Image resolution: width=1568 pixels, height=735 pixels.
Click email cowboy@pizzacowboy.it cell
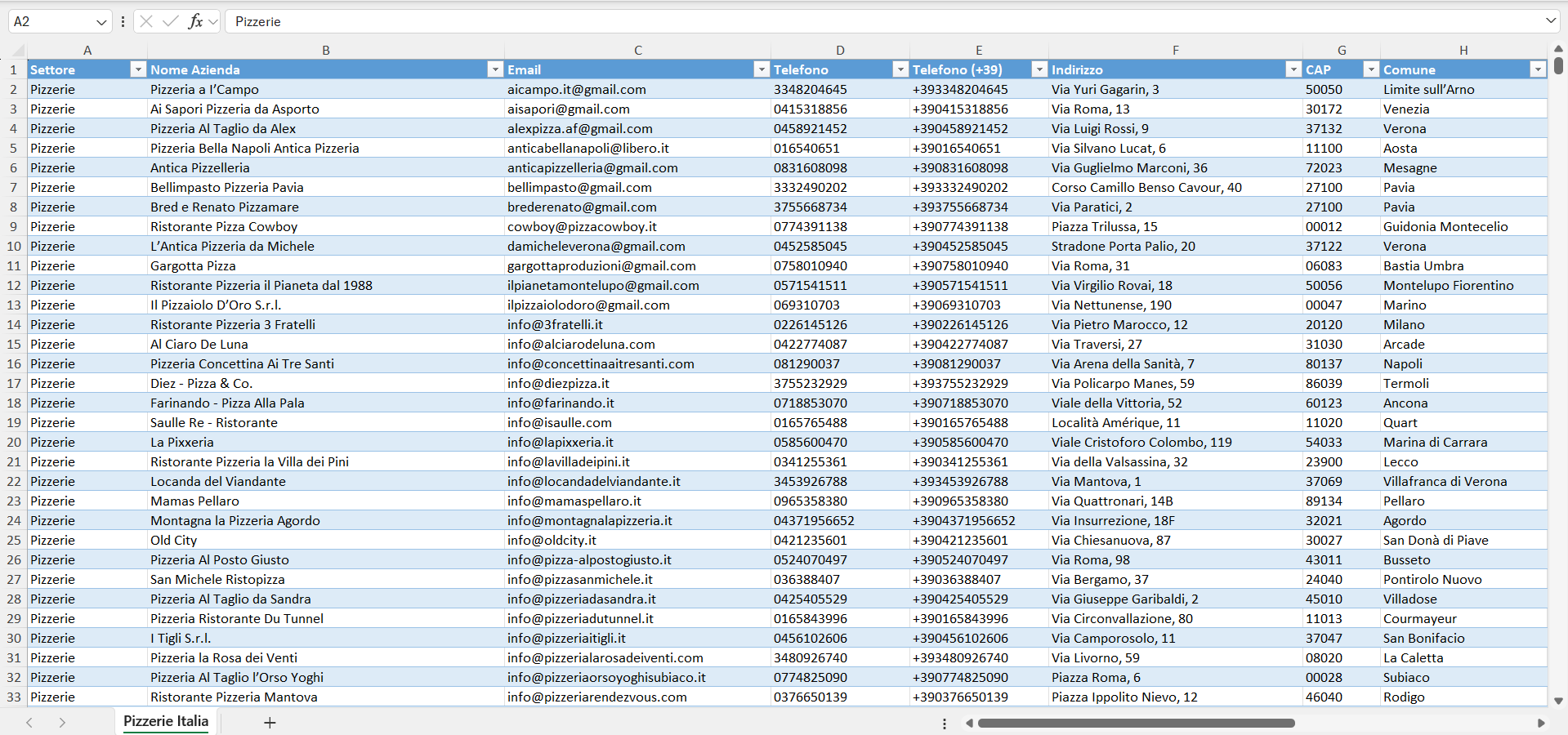click(x=637, y=226)
